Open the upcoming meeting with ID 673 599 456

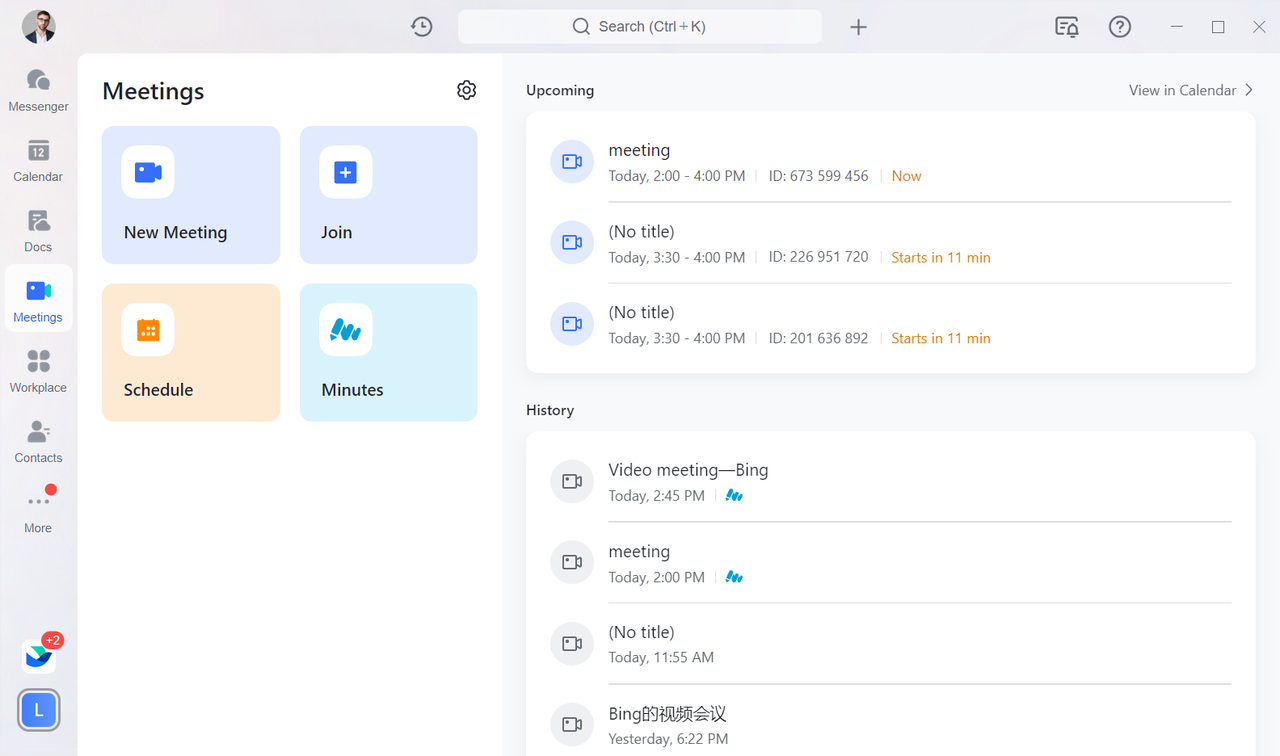tap(890, 162)
